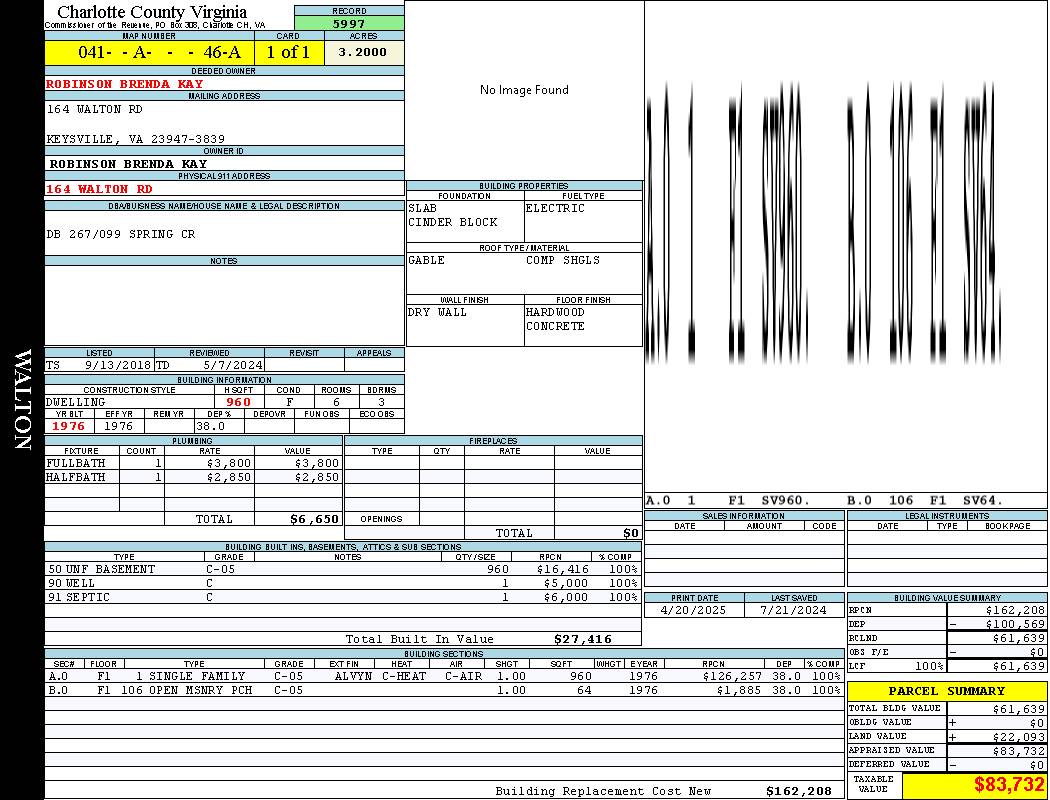Screen dimensions: 1050x800
Task: Click the print date 4/20/2025
Action: tap(689, 610)
